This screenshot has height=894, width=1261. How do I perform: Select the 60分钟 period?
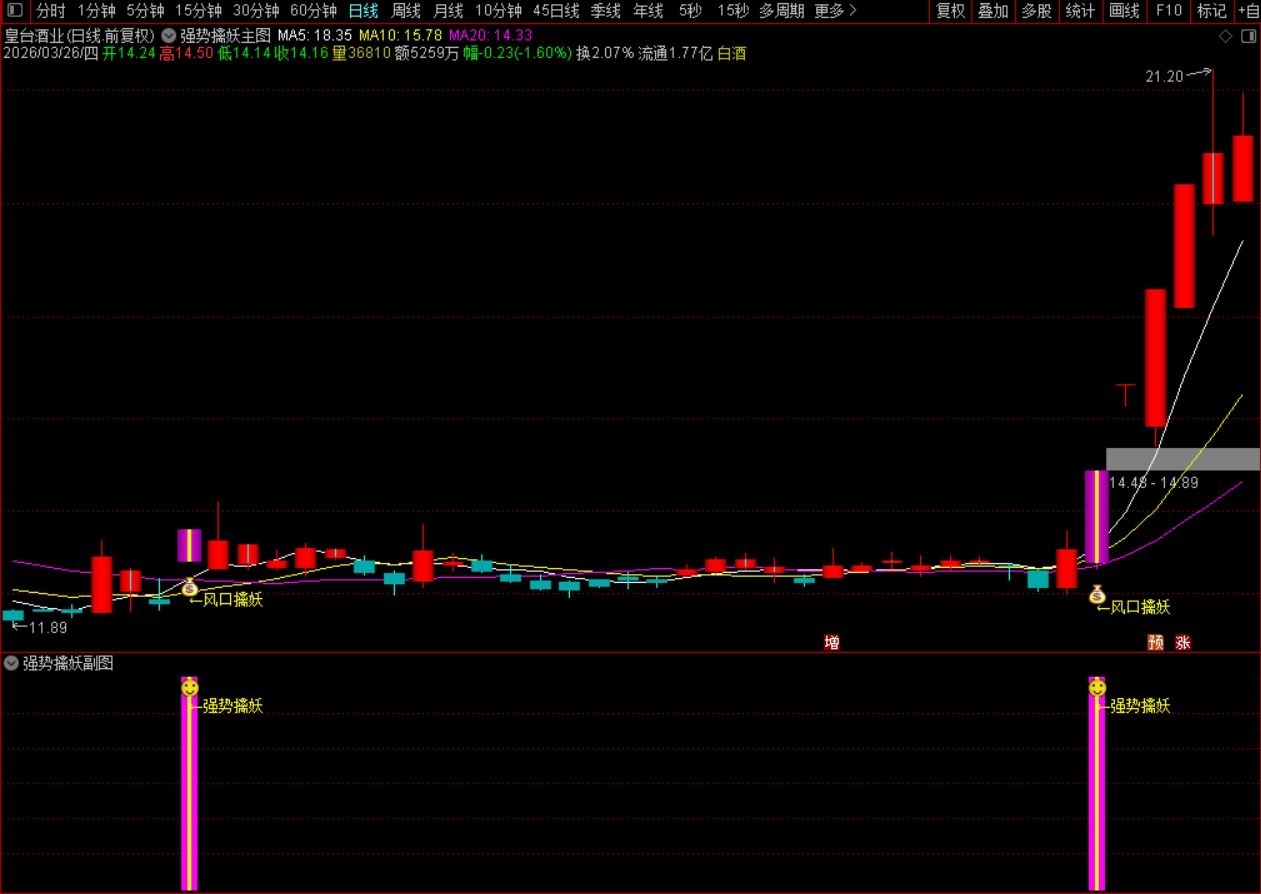tap(314, 11)
